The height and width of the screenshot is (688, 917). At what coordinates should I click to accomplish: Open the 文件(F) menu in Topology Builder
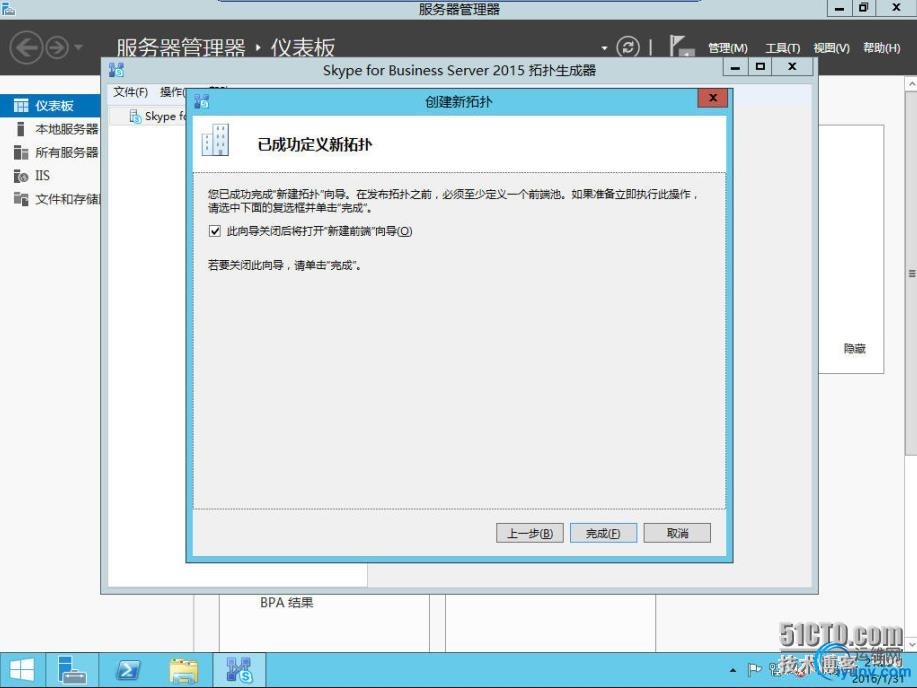[x=130, y=92]
